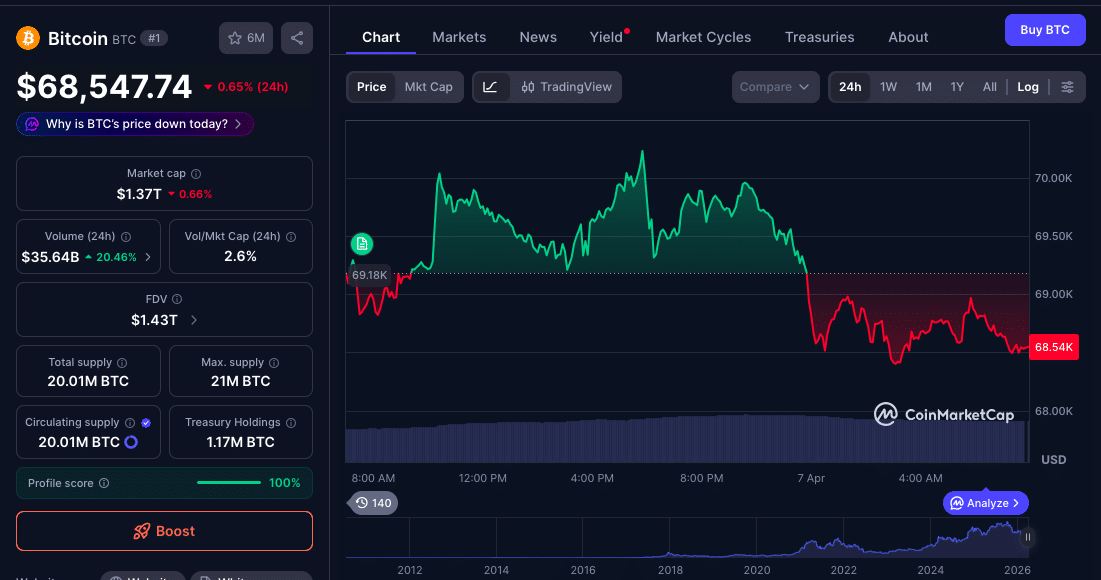Open 'Why is BTC's price down today?' link
This screenshot has height=580, width=1101.
click(x=134, y=123)
